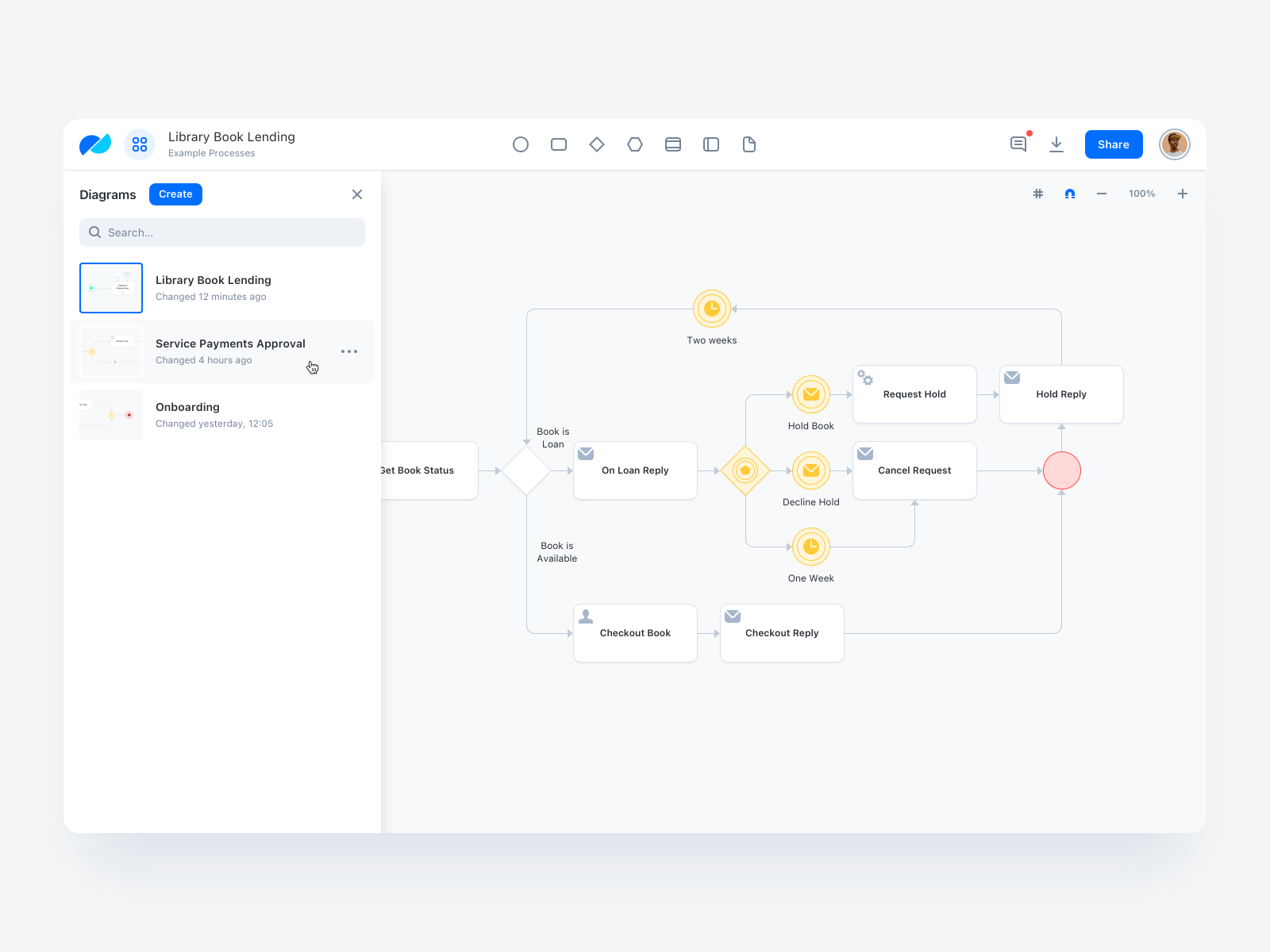Select the hexagon shape tool
Screen dimensions: 1270x952
click(635, 144)
